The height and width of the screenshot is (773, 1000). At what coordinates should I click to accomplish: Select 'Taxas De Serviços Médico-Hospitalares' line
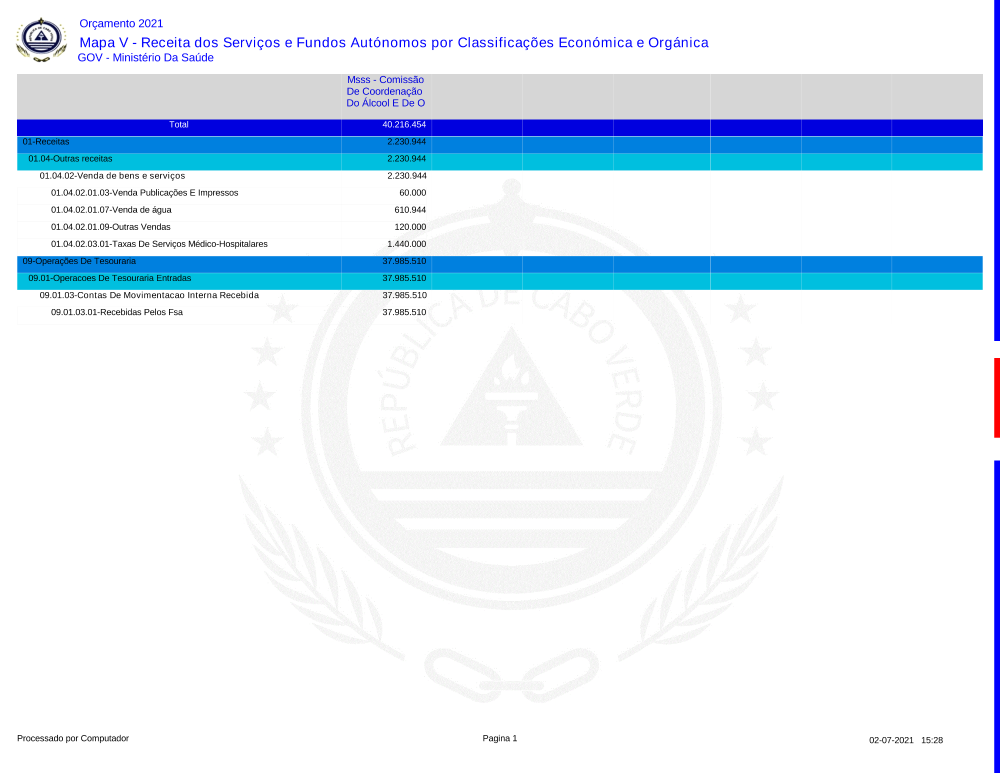[159, 244]
